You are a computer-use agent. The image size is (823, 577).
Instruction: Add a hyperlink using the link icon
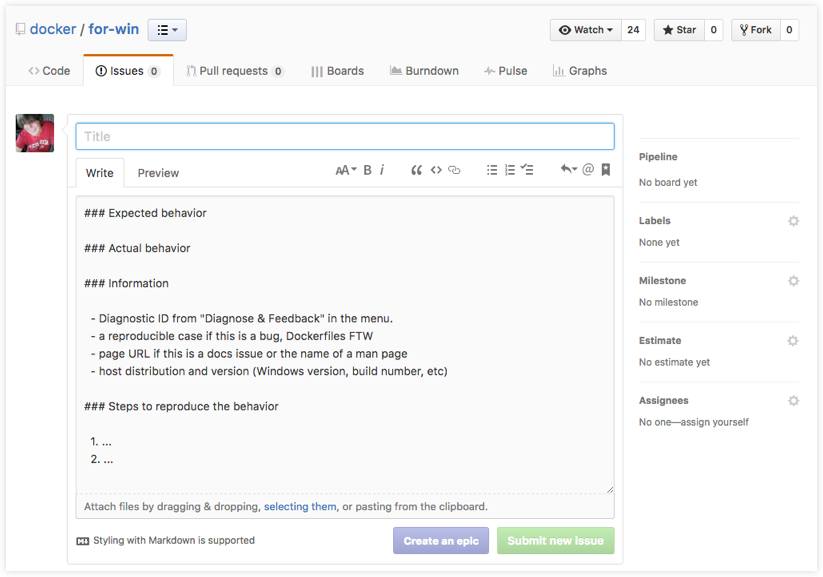[x=454, y=170]
